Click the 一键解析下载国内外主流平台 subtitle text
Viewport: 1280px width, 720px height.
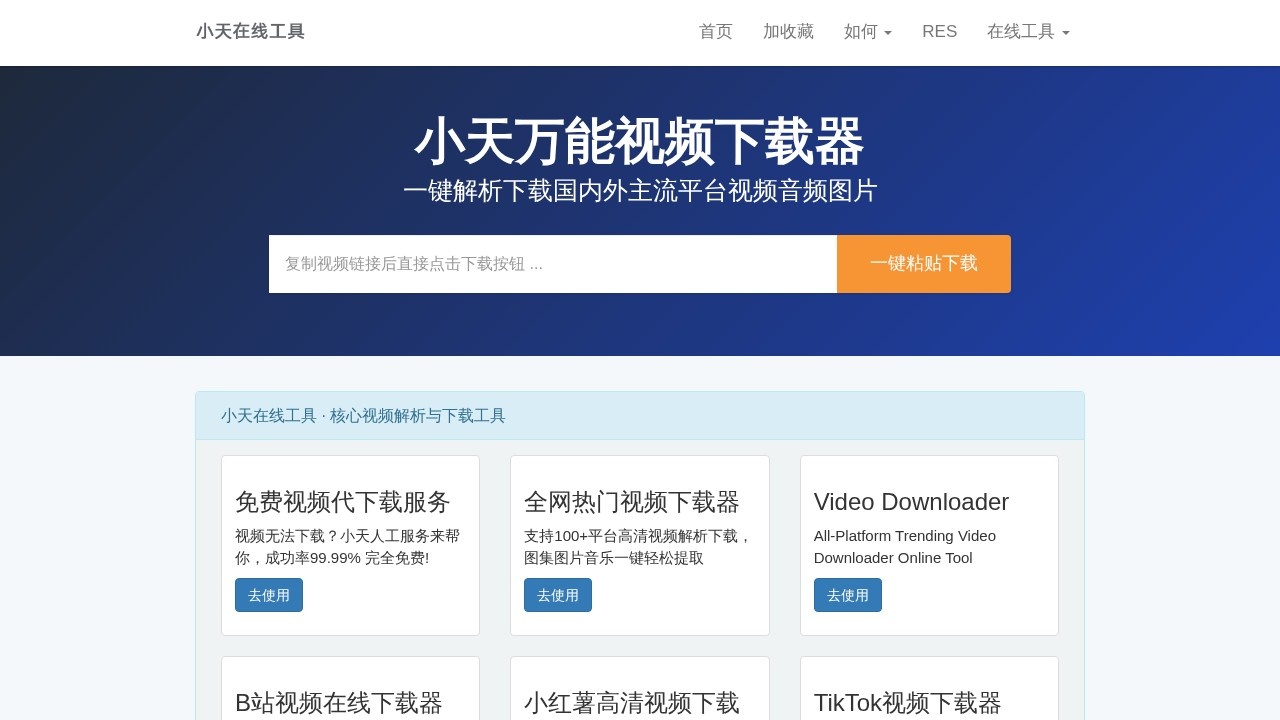click(639, 191)
